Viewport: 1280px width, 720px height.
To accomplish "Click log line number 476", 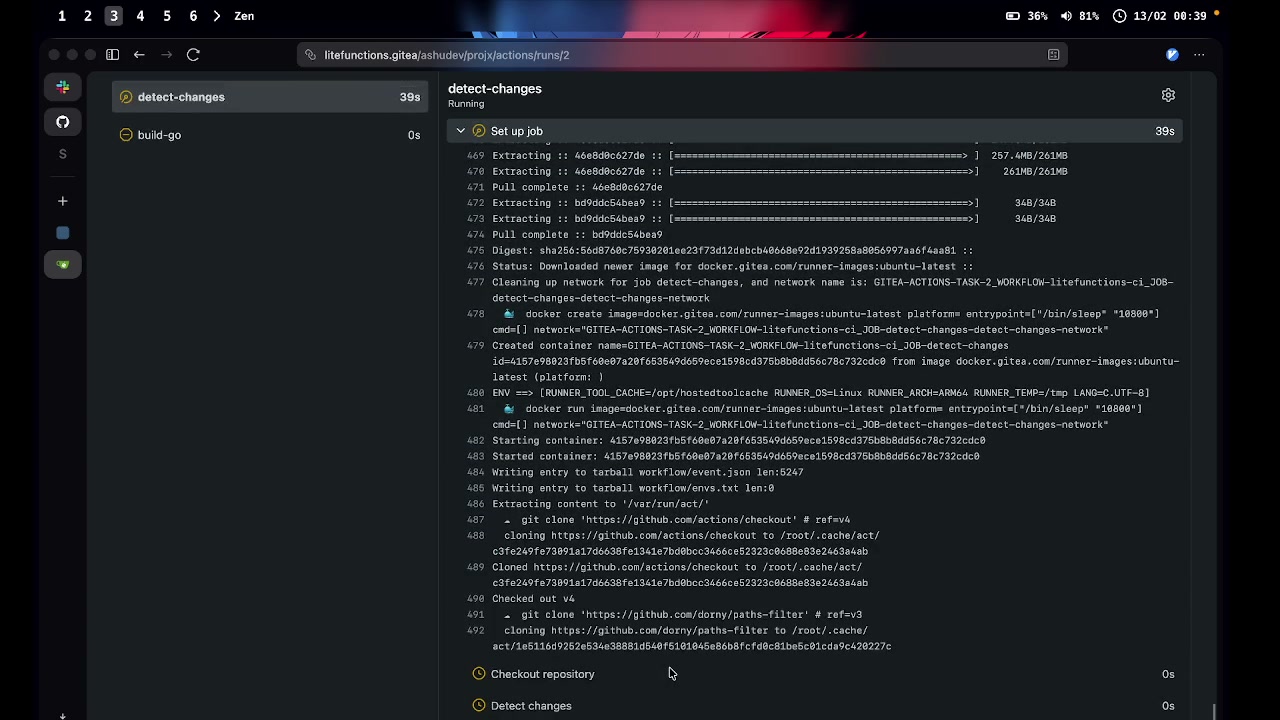I will [x=476, y=267].
